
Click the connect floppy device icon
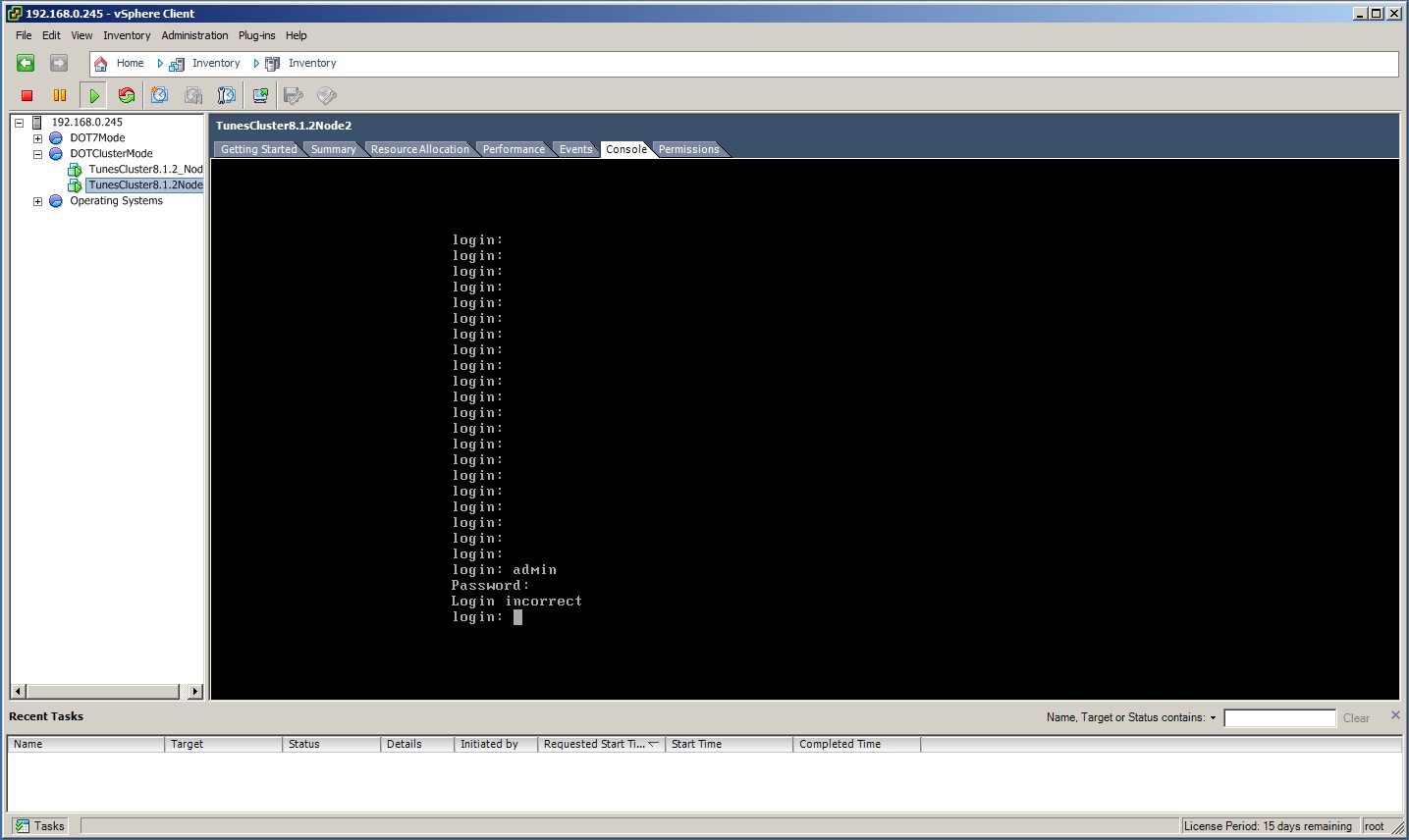(293, 95)
